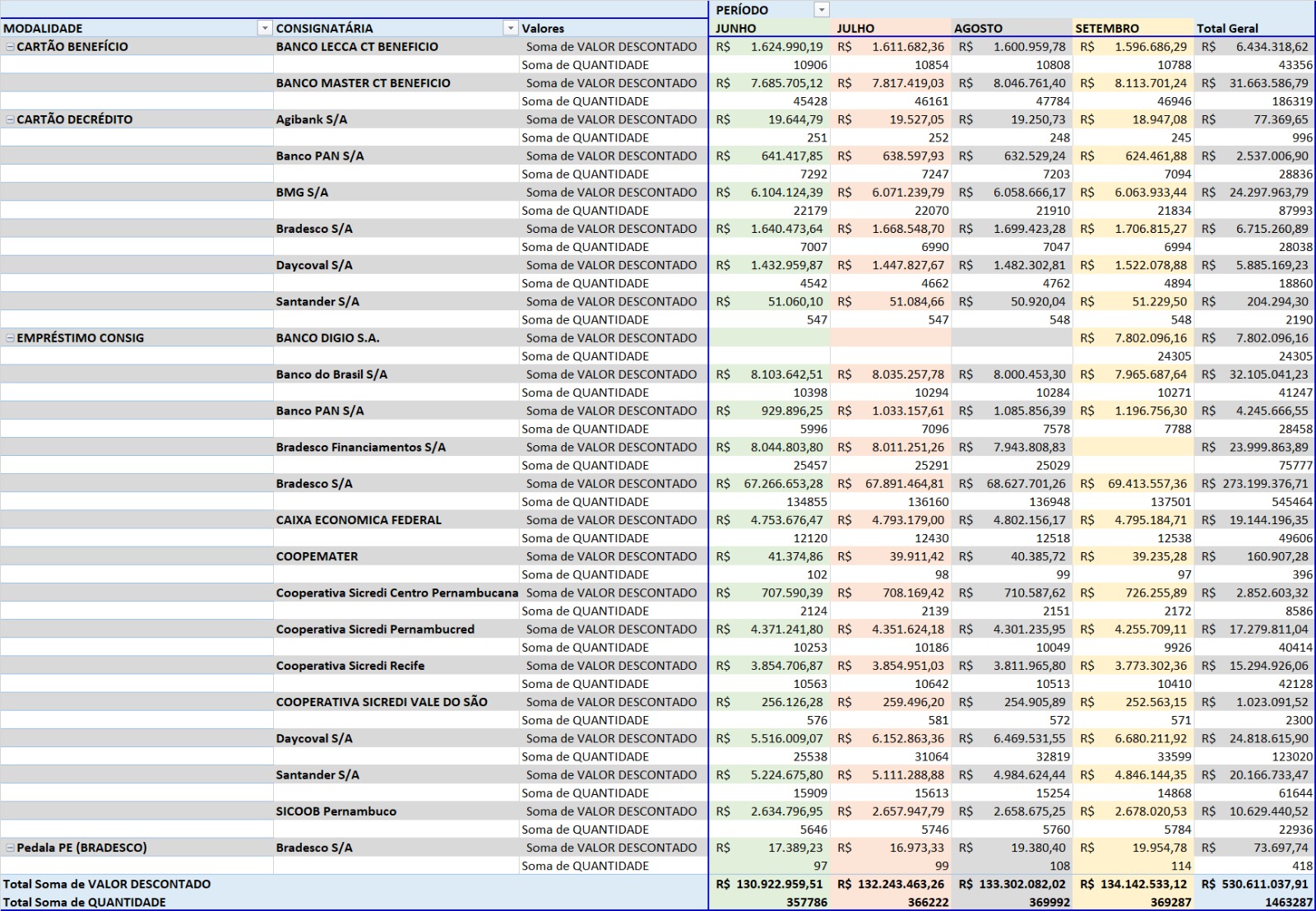Viewport: 1316px width, 911px height.
Task: Click the quantity cell 186319
Action: (x=1291, y=101)
